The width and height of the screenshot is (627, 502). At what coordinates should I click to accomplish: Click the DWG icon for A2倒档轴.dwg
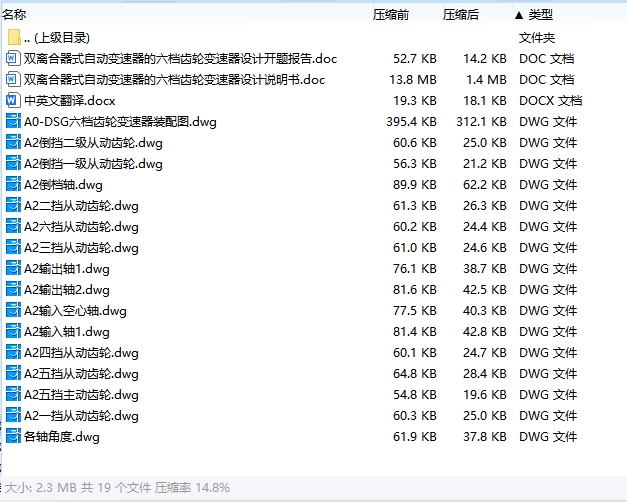[13, 184]
